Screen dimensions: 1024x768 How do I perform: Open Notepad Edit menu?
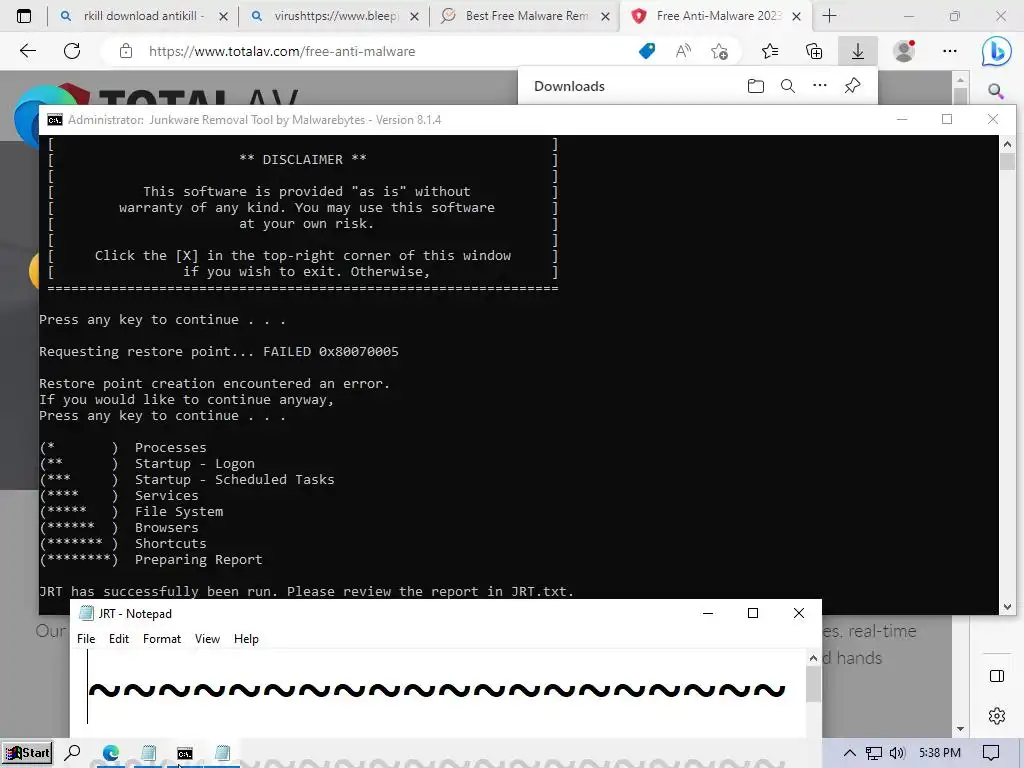click(119, 639)
